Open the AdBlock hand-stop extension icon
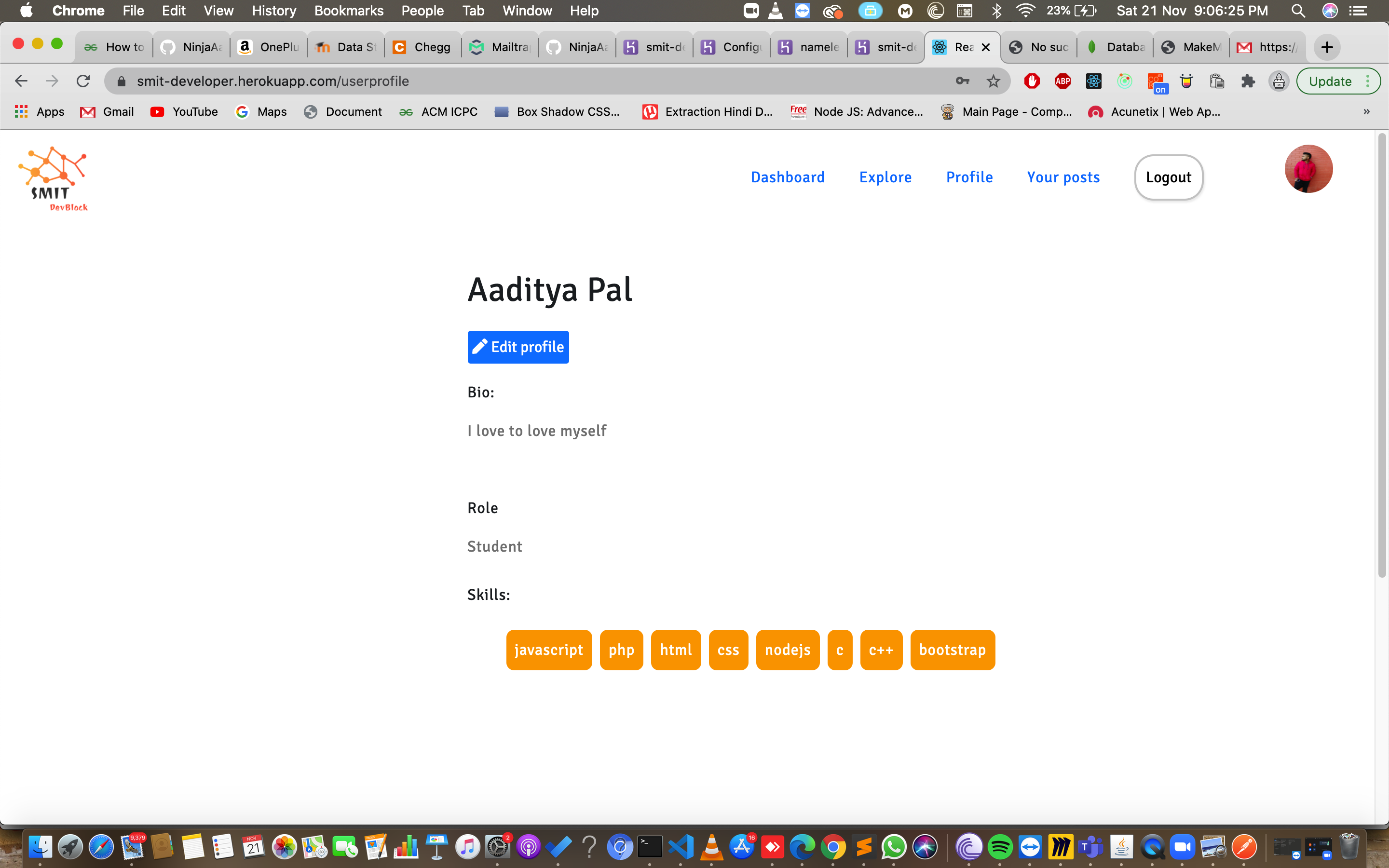Screen dimensions: 1389x868 pyautogui.click(x=1032, y=81)
